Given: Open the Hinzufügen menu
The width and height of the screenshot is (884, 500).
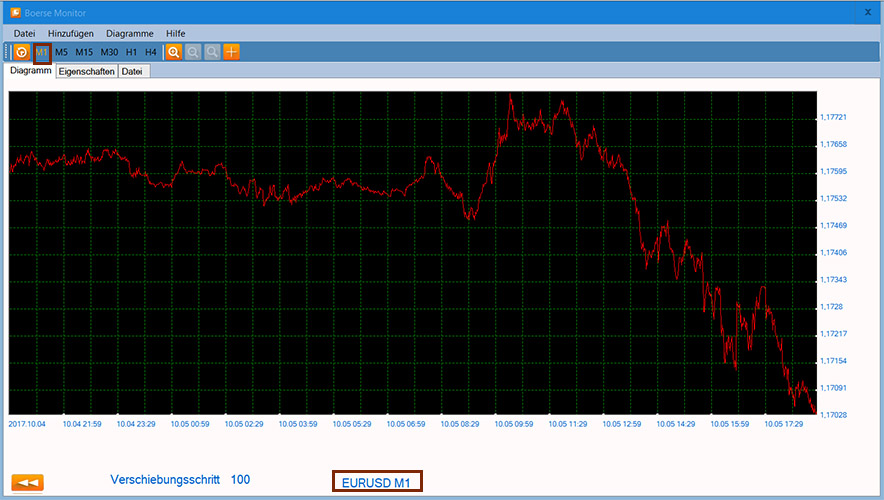Looking at the screenshot, I should [x=71, y=34].
